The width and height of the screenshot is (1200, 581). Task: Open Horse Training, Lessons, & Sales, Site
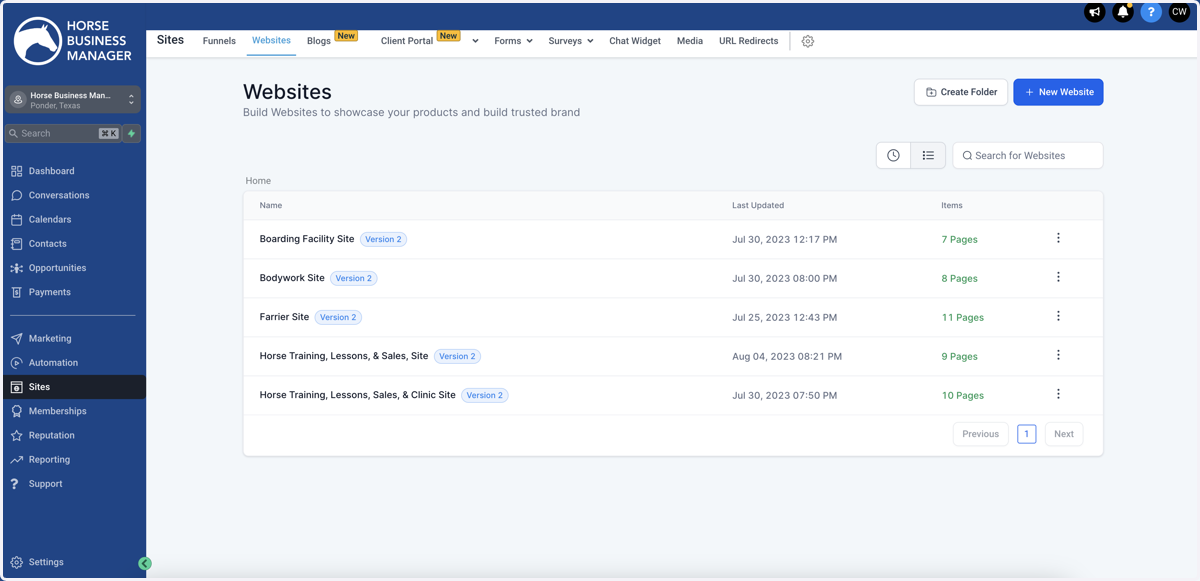click(344, 356)
